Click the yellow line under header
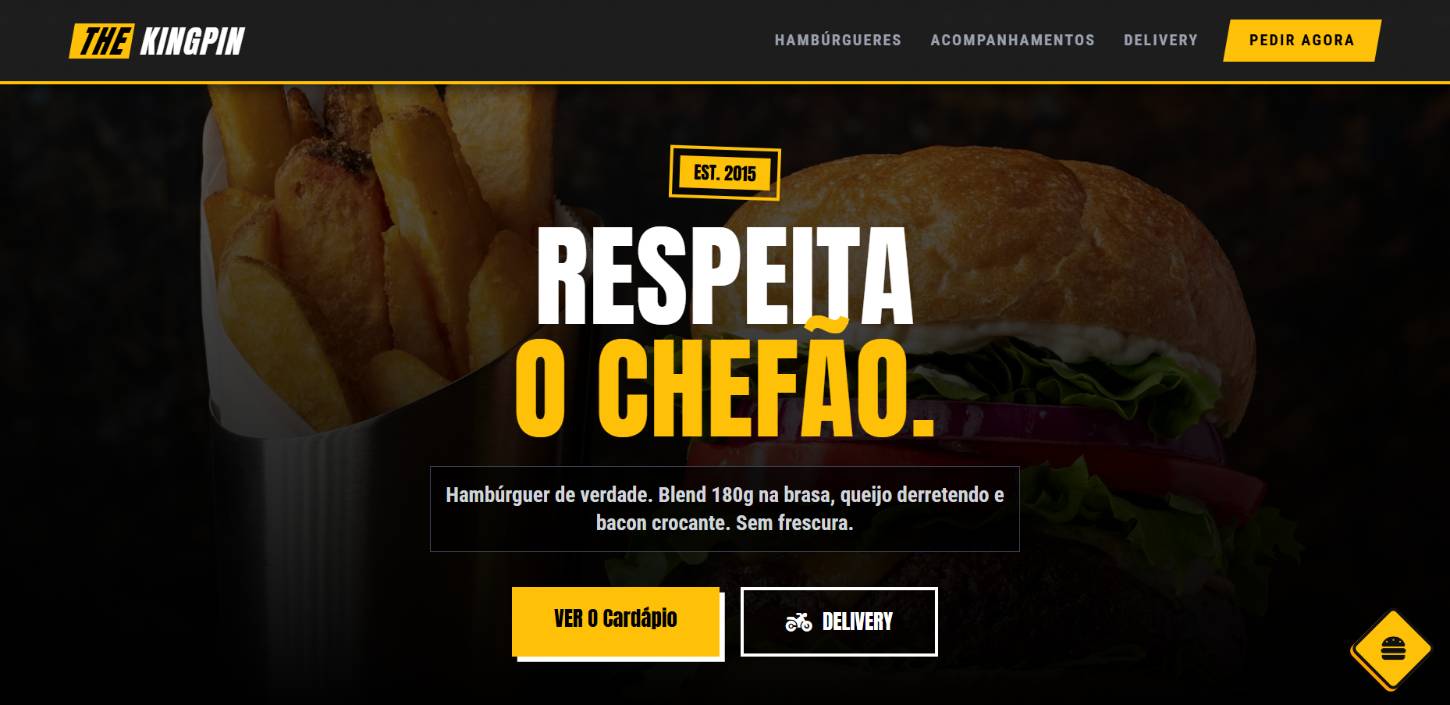1450x705 pixels. [725, 82]
